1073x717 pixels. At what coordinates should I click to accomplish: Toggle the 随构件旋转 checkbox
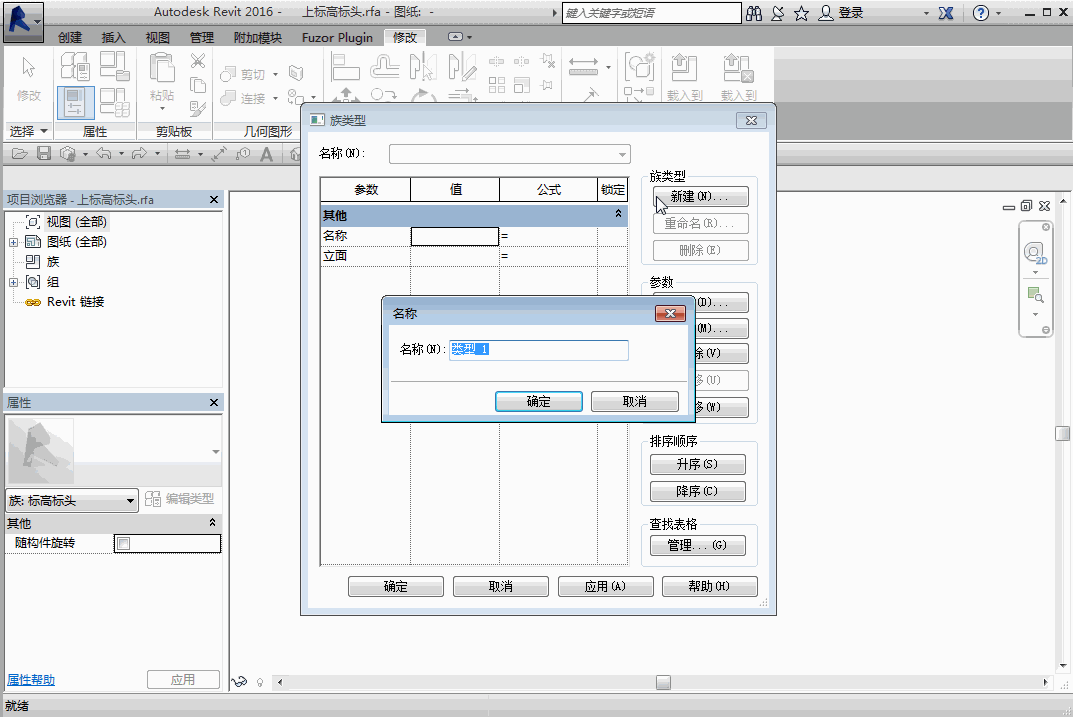124,544
